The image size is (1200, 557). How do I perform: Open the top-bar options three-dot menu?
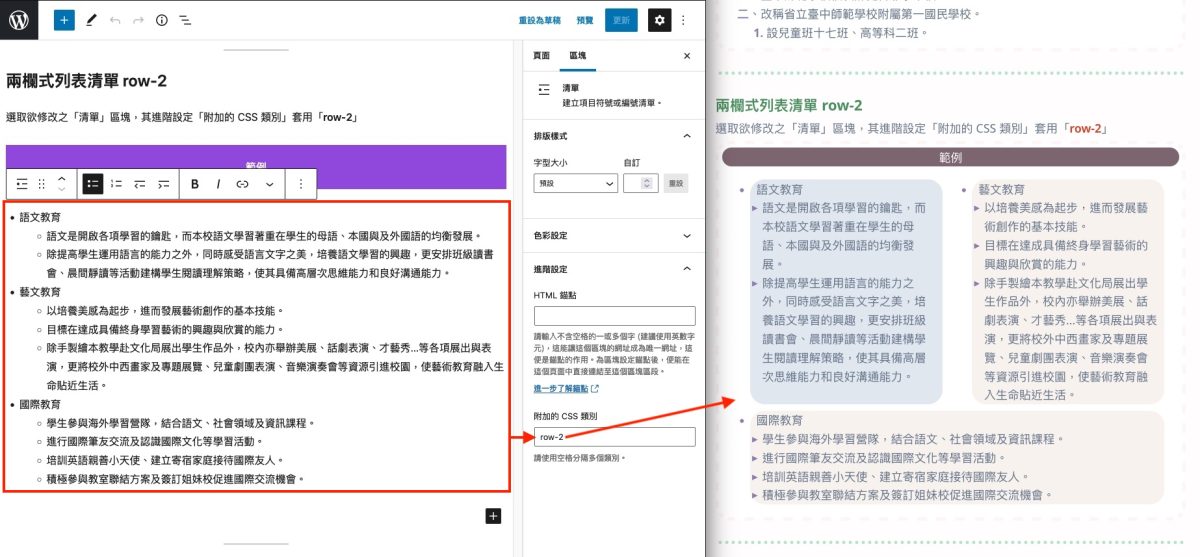(684, 20)
